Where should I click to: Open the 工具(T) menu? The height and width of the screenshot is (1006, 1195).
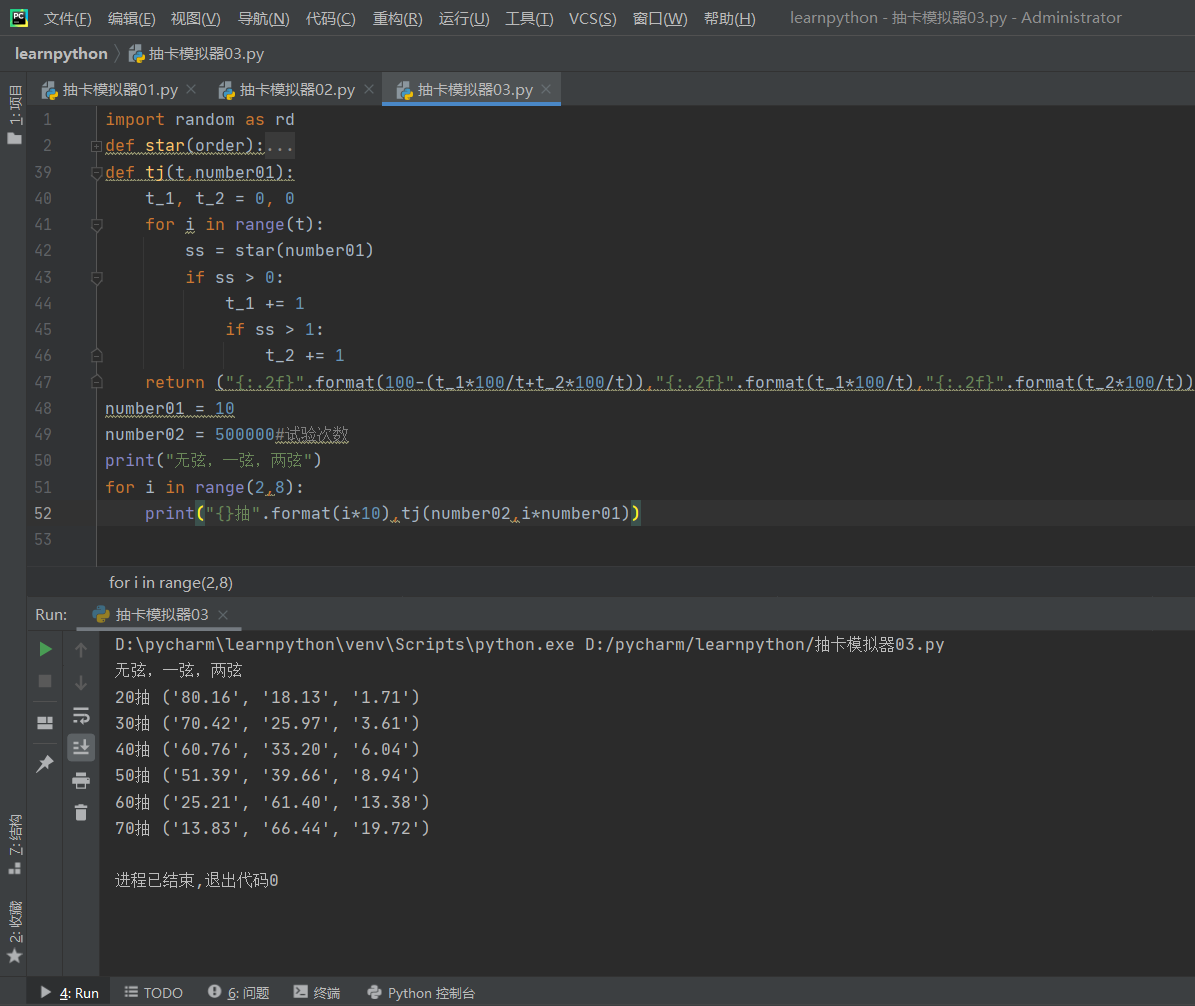coord(529,18)
